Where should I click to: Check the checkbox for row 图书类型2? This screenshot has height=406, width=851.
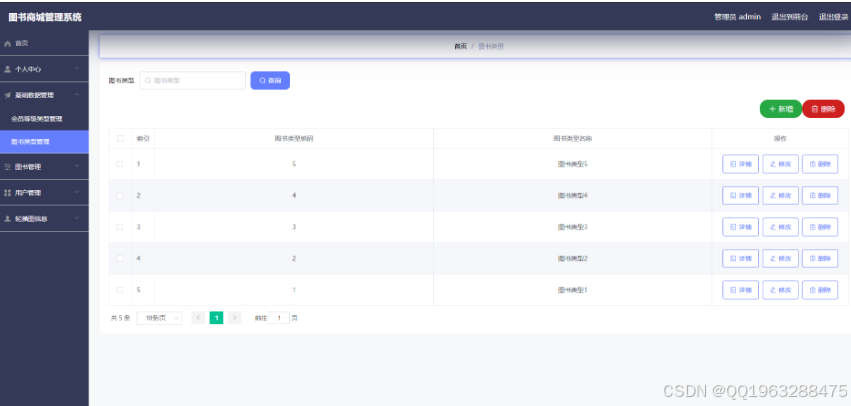[120, 258]
